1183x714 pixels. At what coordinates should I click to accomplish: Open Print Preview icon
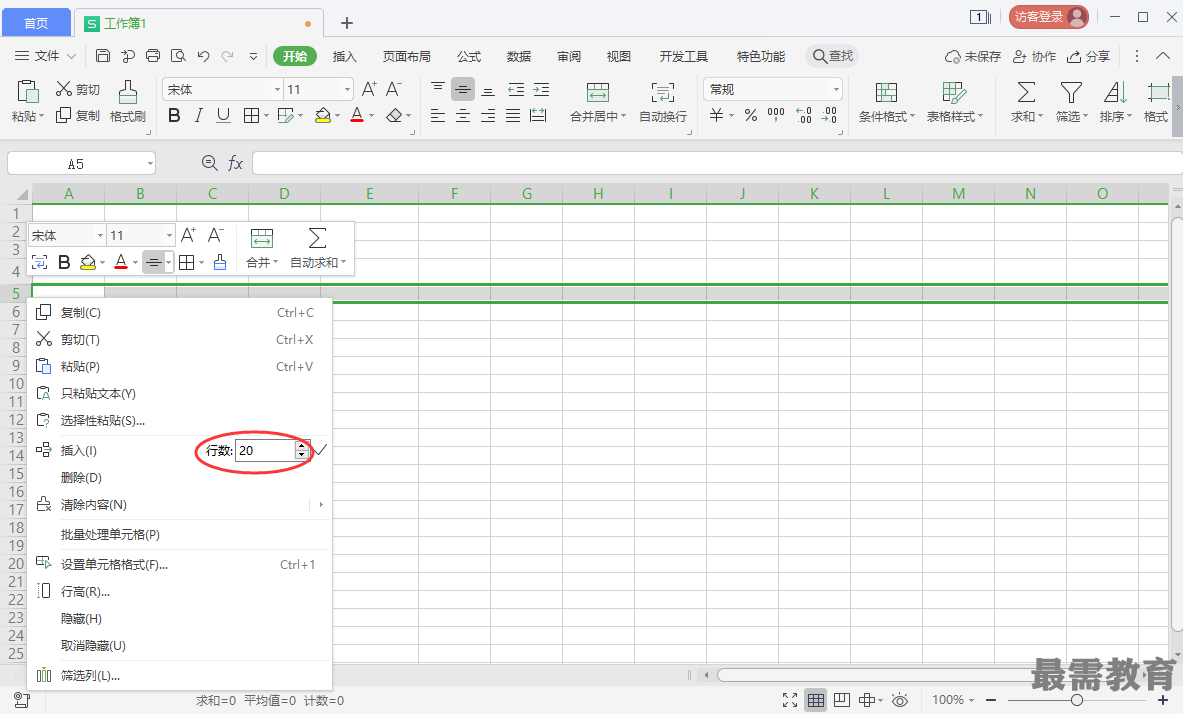tap(178, 56)
